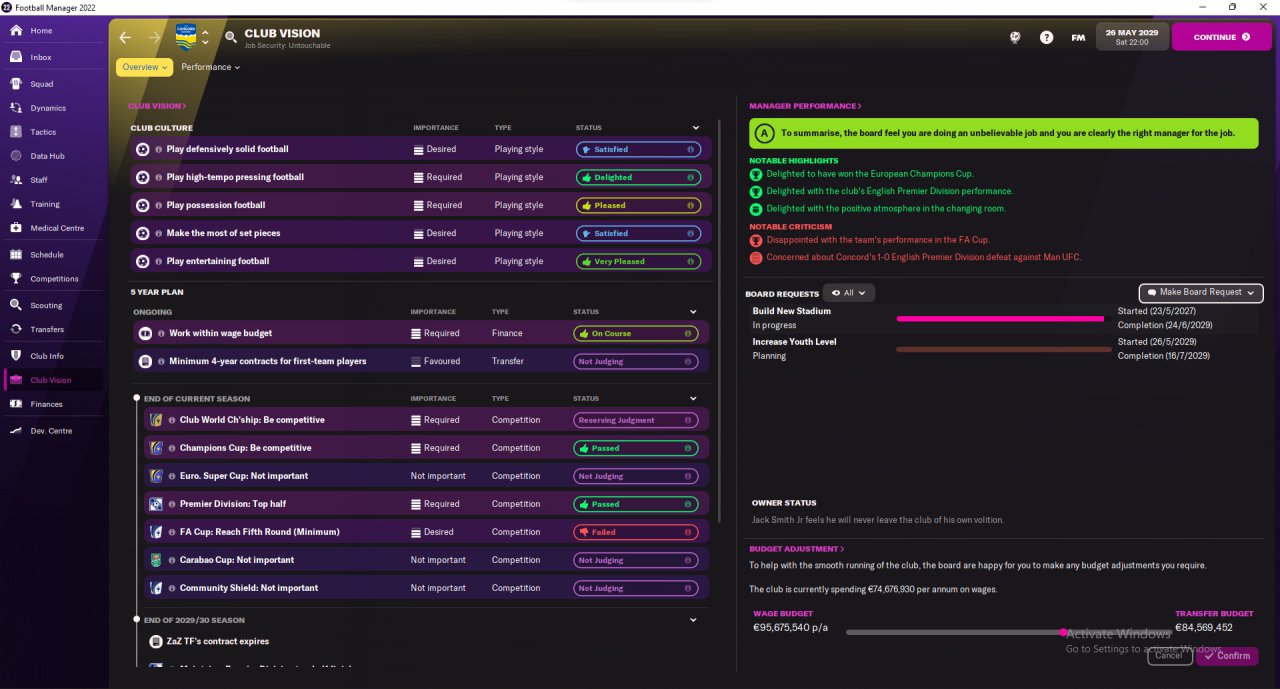Screen dimensions: 1280x689
Task: Open Data Hub sidebar icon
Action: tap(16, 156)
